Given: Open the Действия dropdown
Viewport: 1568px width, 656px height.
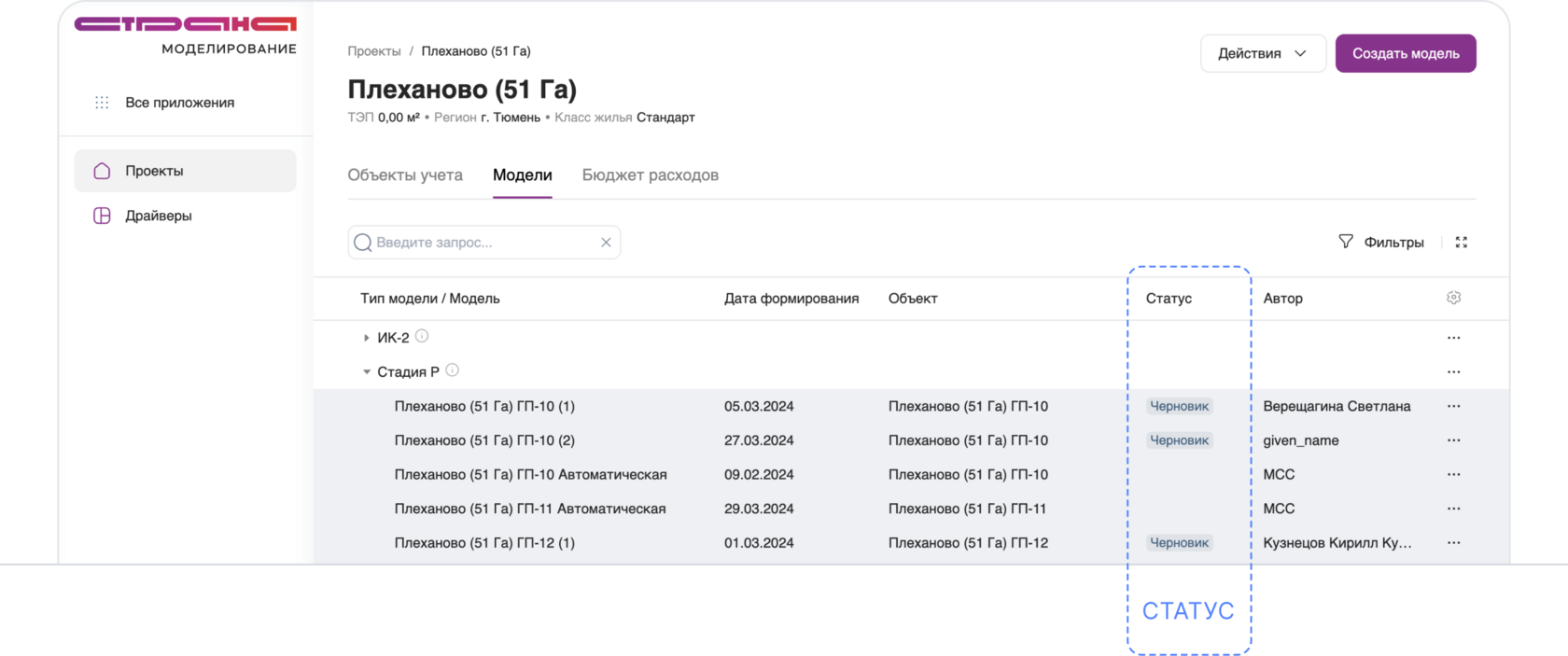Looking at the screenshot, I should 1262,53.
